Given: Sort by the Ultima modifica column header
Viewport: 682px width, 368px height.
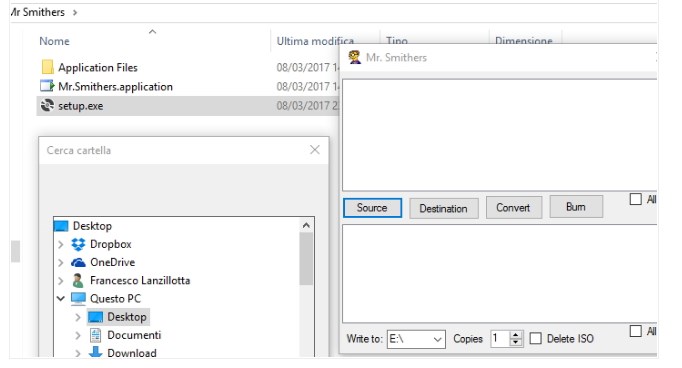Looking at the screenshot, I should (x=315, y=41).
